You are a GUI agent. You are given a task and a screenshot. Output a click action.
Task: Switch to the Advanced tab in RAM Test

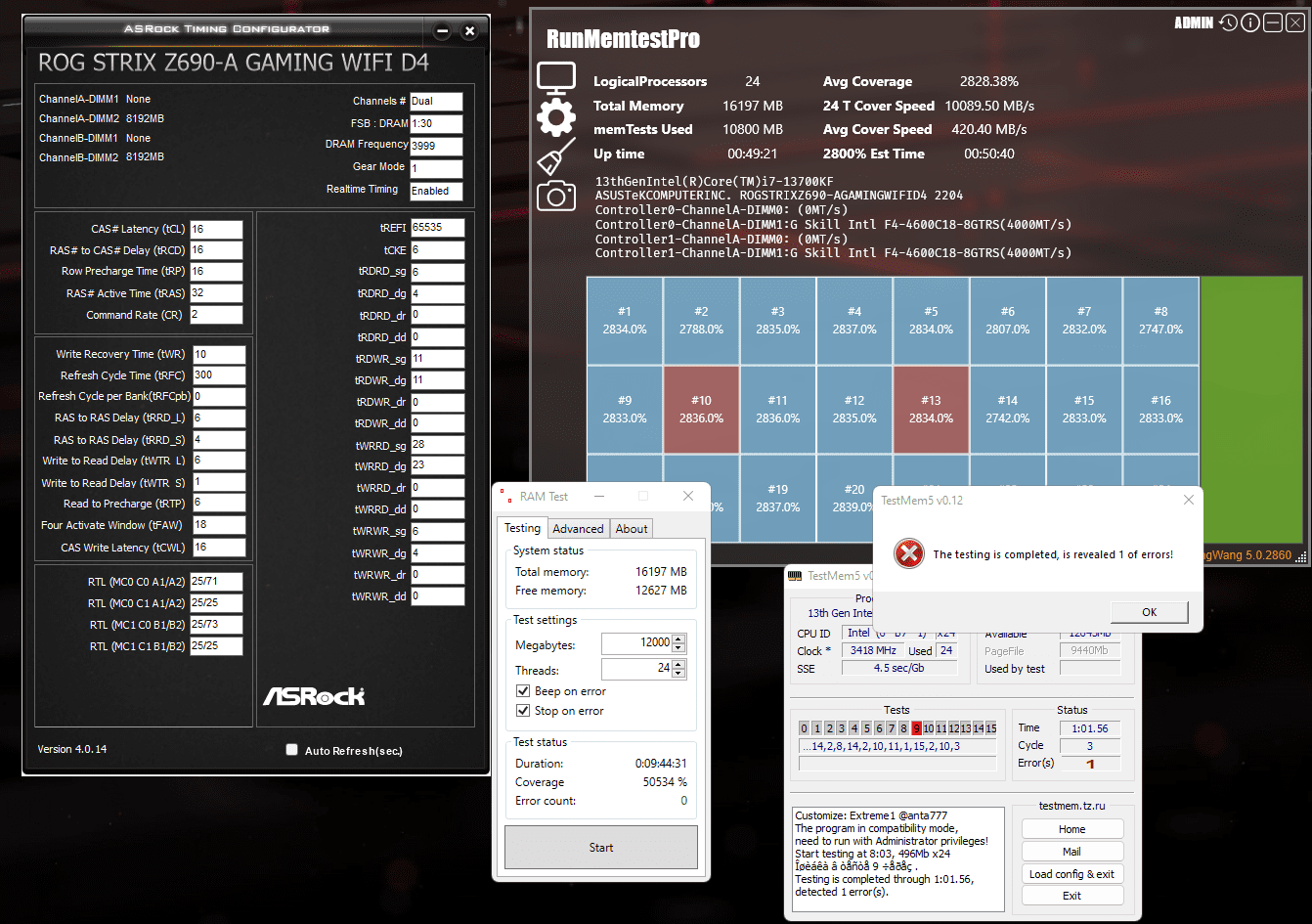coord(578,529)
